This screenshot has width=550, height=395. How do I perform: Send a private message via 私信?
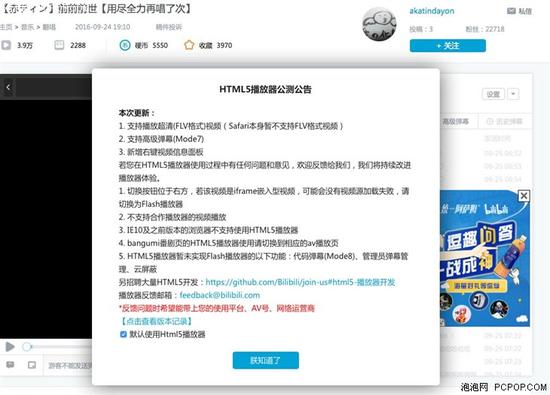coord(519,11)
